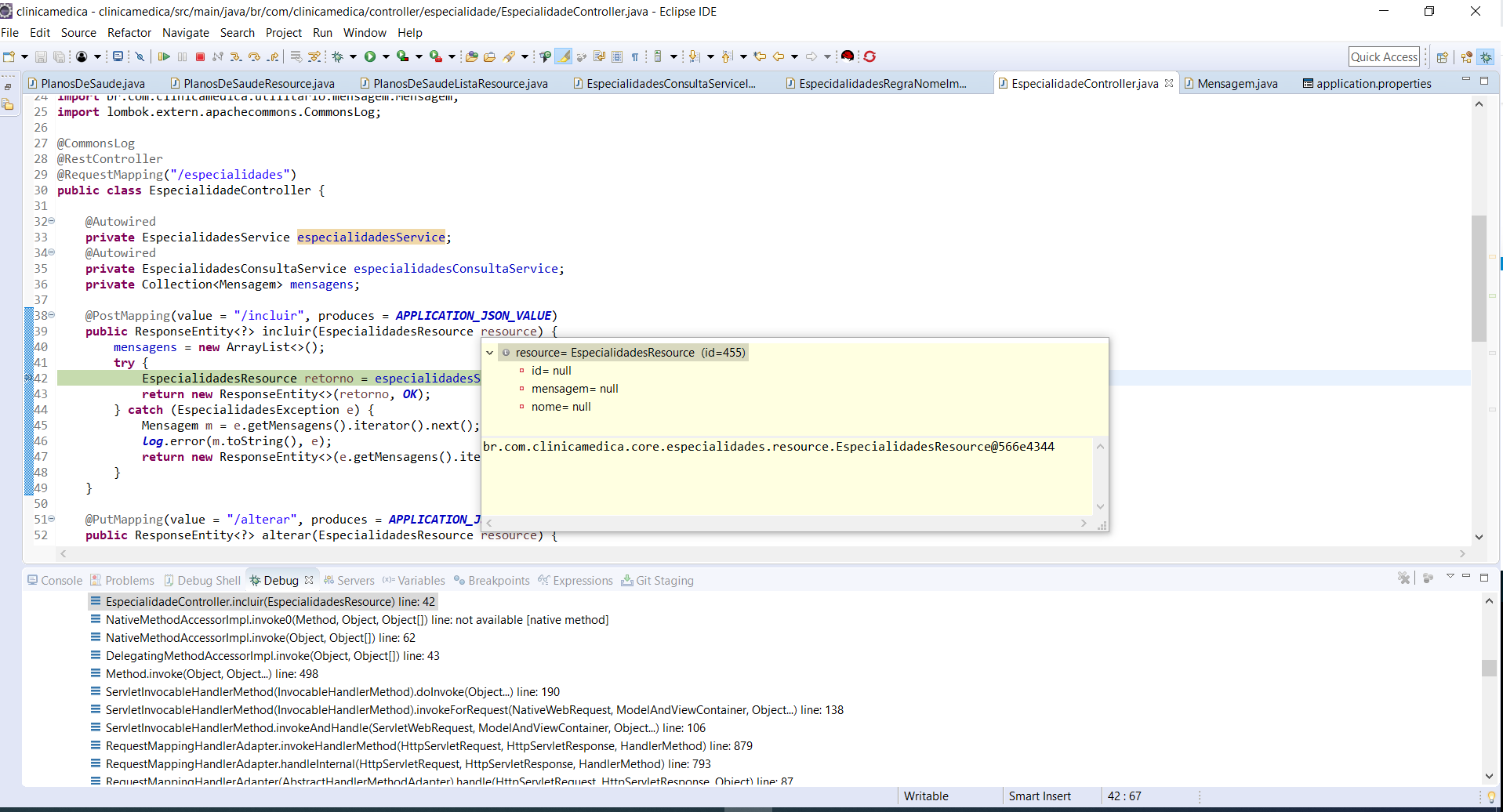Open the Variables view tab
Image resolution: width=1503 pixels, height=812 pixels.
[x=414, y=581]
